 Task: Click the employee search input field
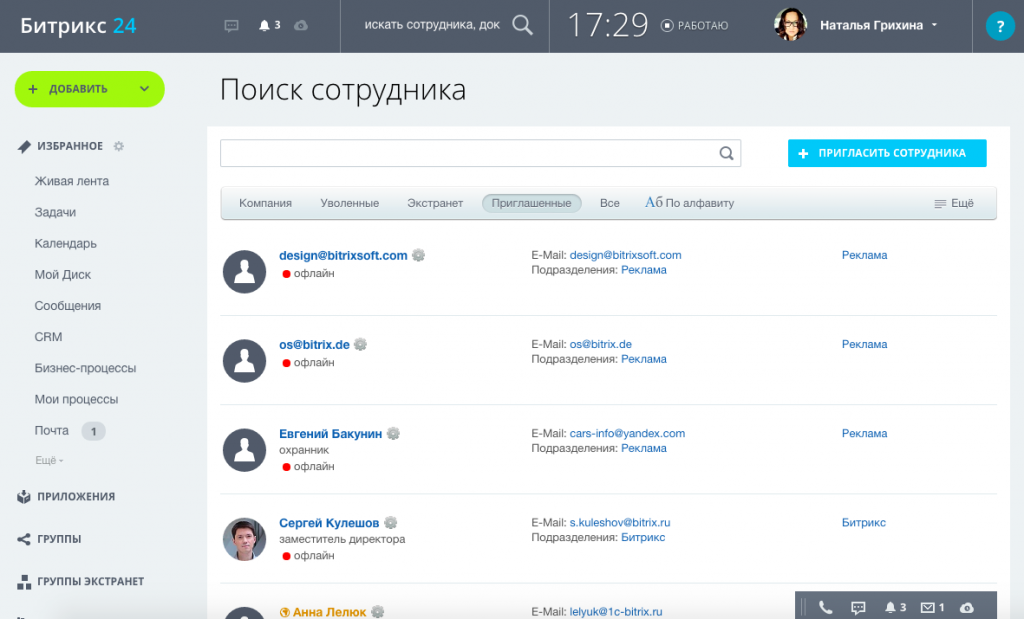click(x=480, y=153)
